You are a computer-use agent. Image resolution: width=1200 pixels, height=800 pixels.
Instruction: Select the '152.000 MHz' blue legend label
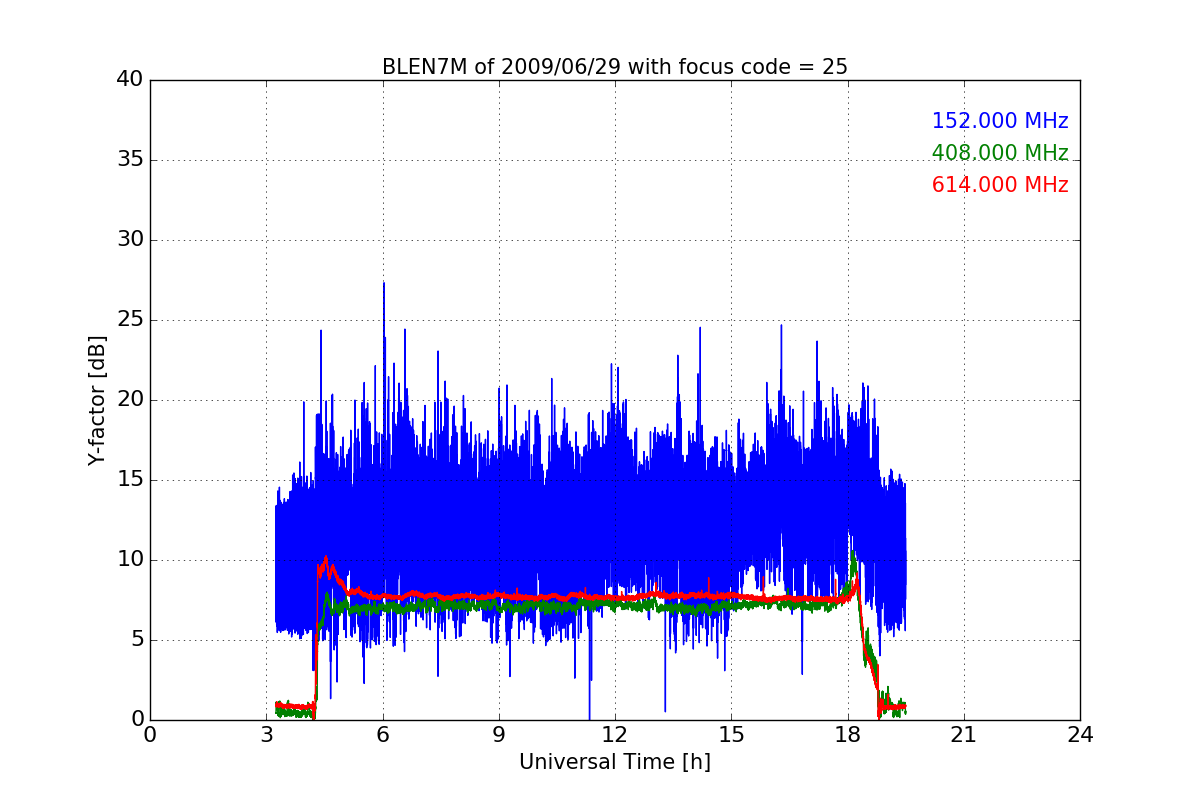pyautogui.click(x=1000, y=121)
